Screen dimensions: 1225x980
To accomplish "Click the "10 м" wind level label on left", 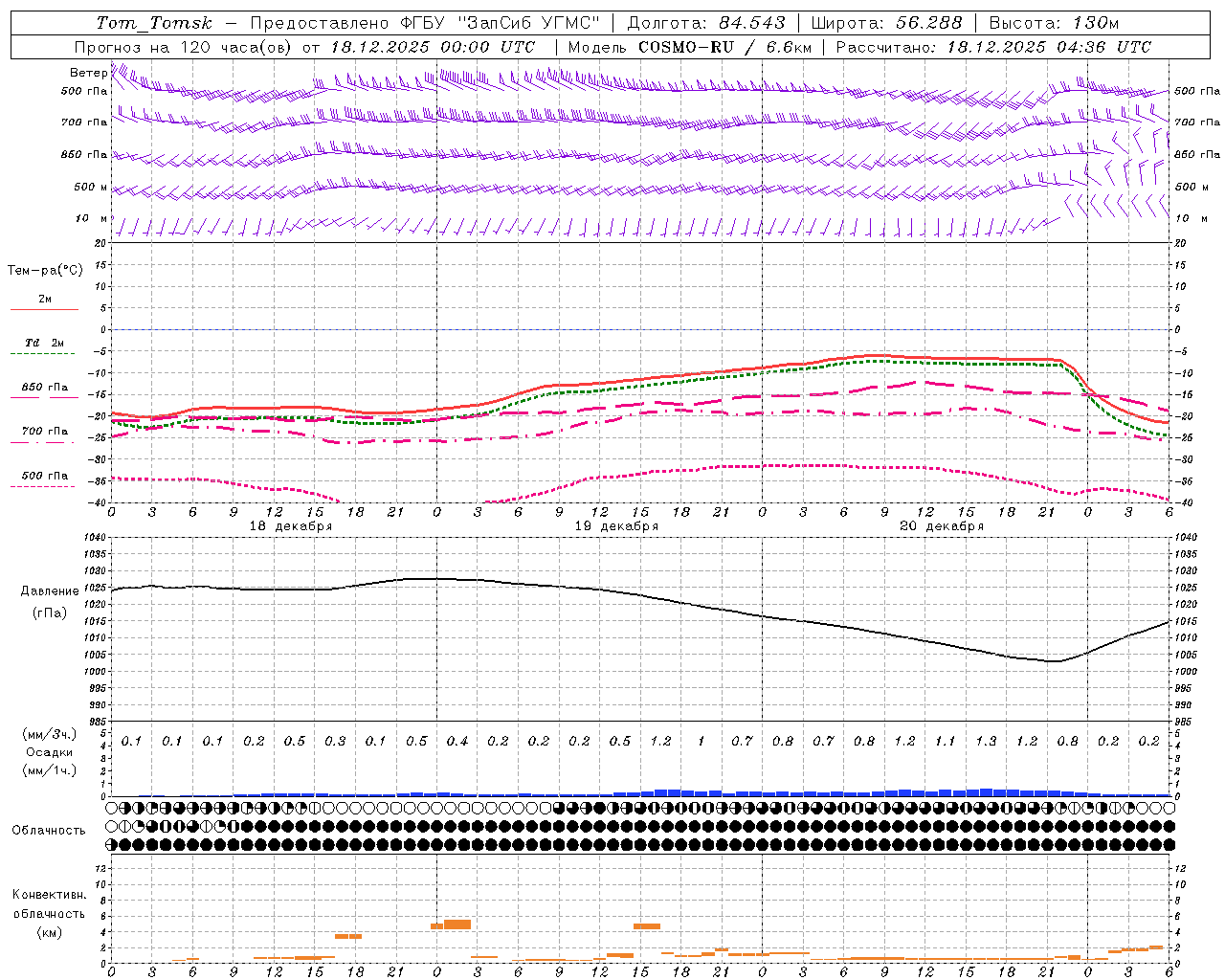I will pyautogui.click(x=92, y=218).
